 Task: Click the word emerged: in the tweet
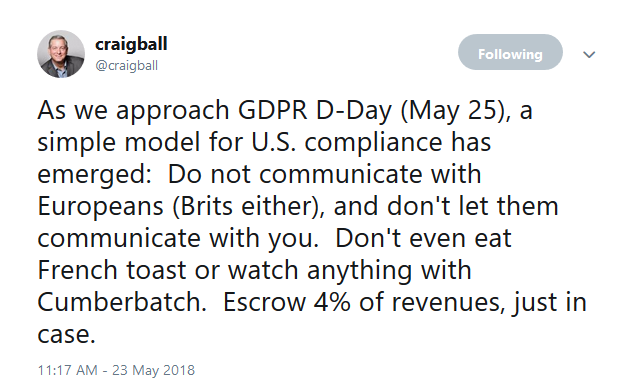pos(95,176)
